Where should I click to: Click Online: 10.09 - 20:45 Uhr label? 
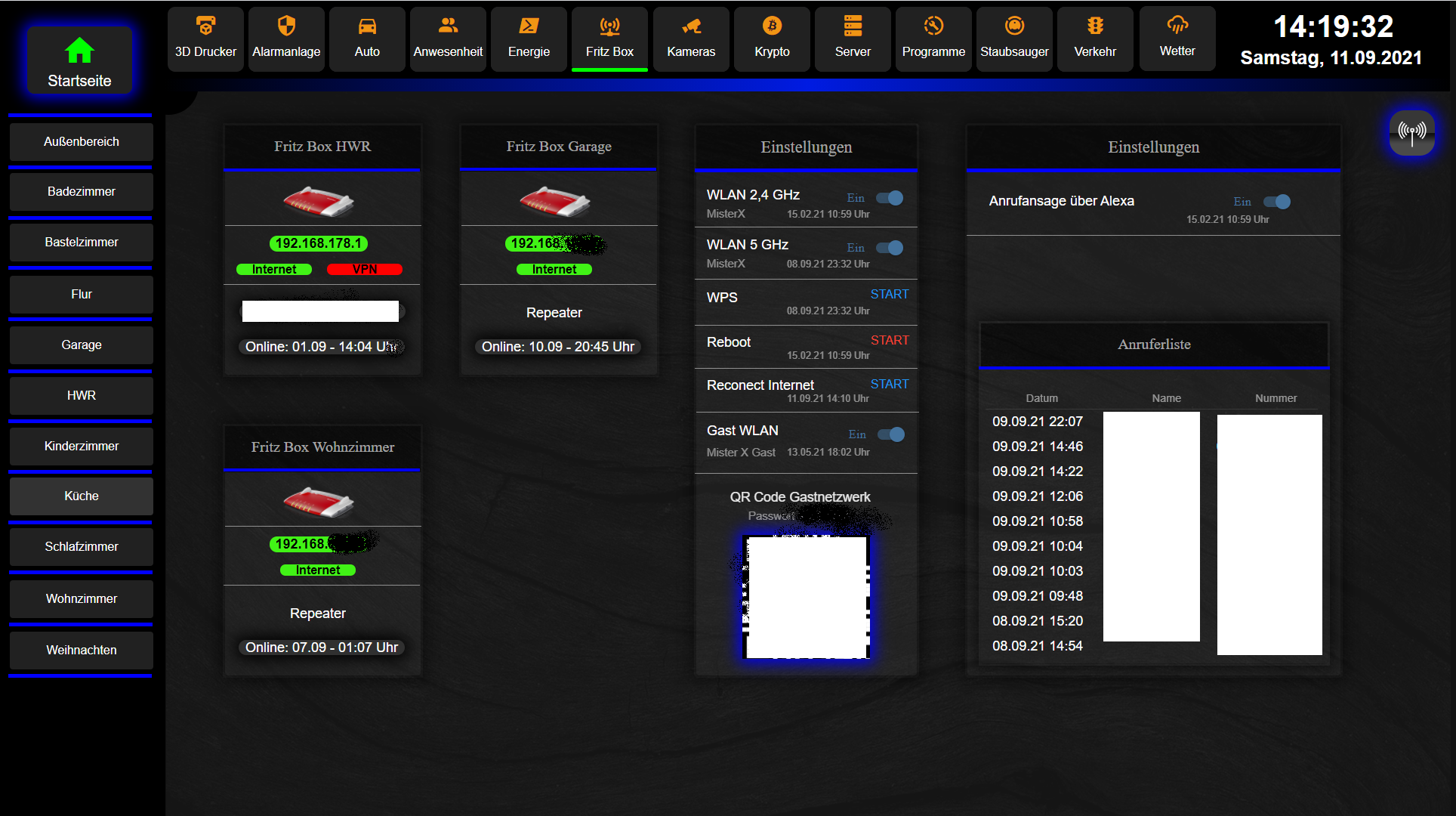point(558,347)
